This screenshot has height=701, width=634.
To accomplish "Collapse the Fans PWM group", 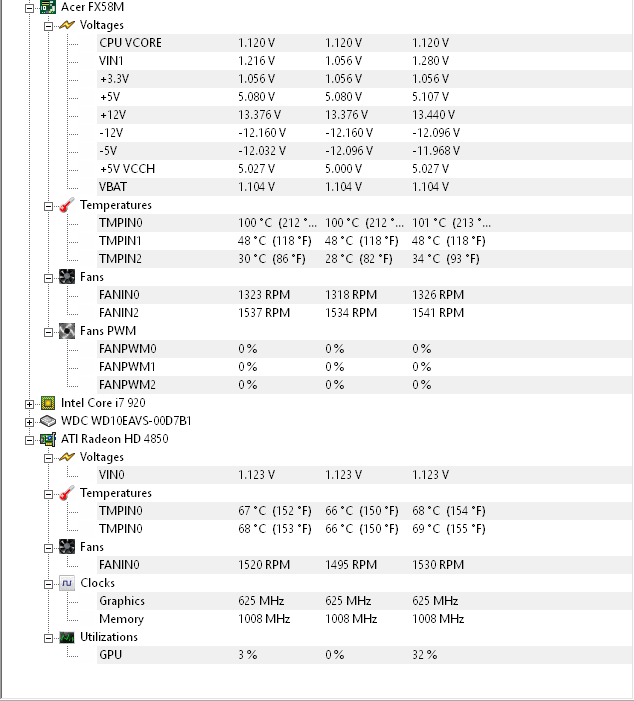I will coord(48,332).
